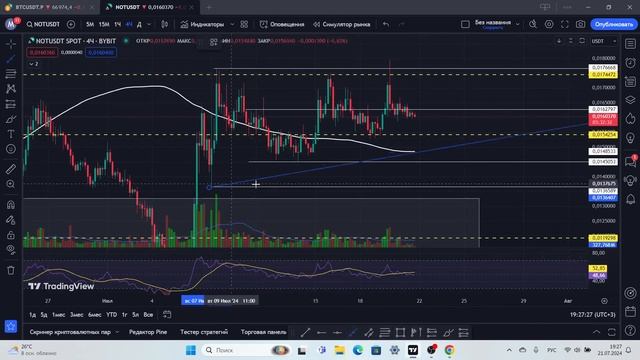Open the trading panel tab

pos(263,332)
